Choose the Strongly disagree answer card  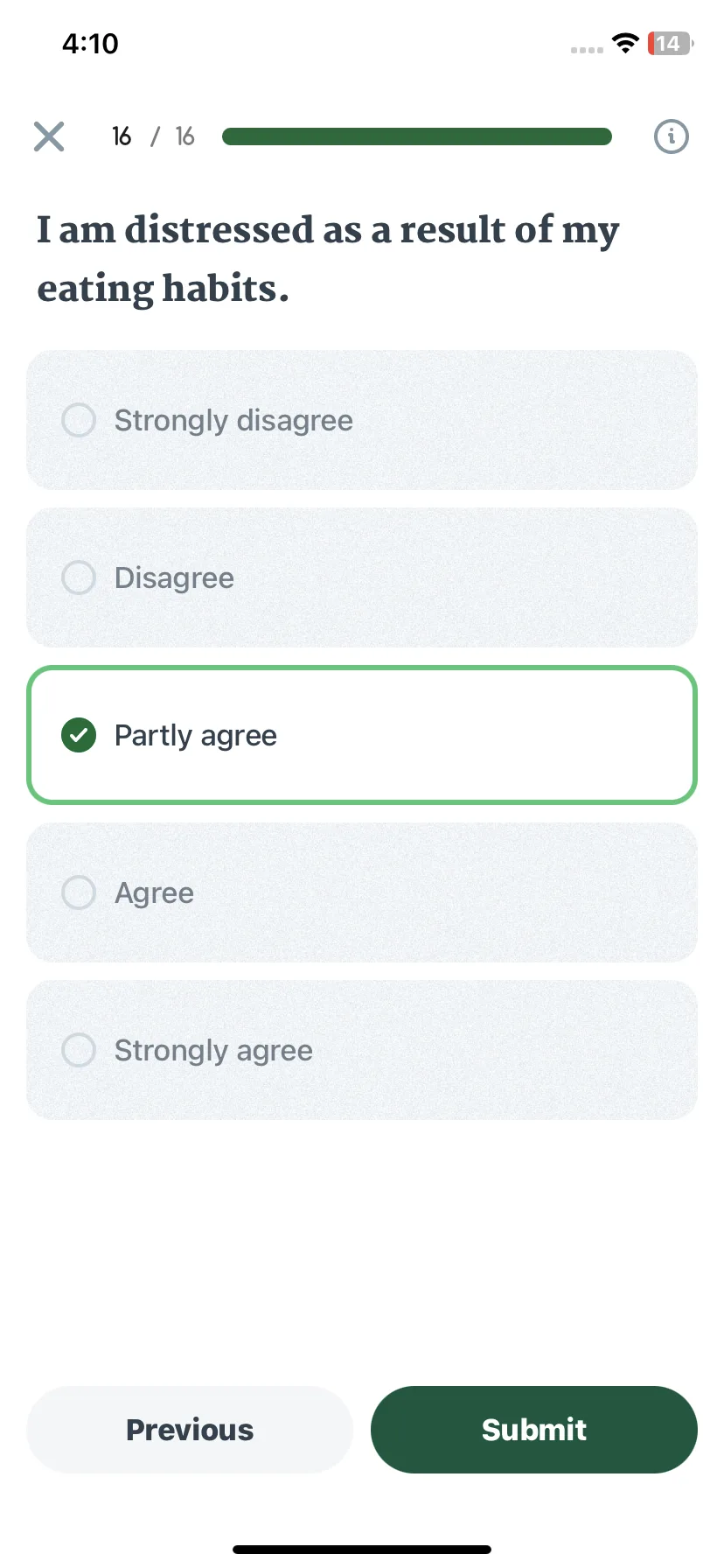point(362,420)
